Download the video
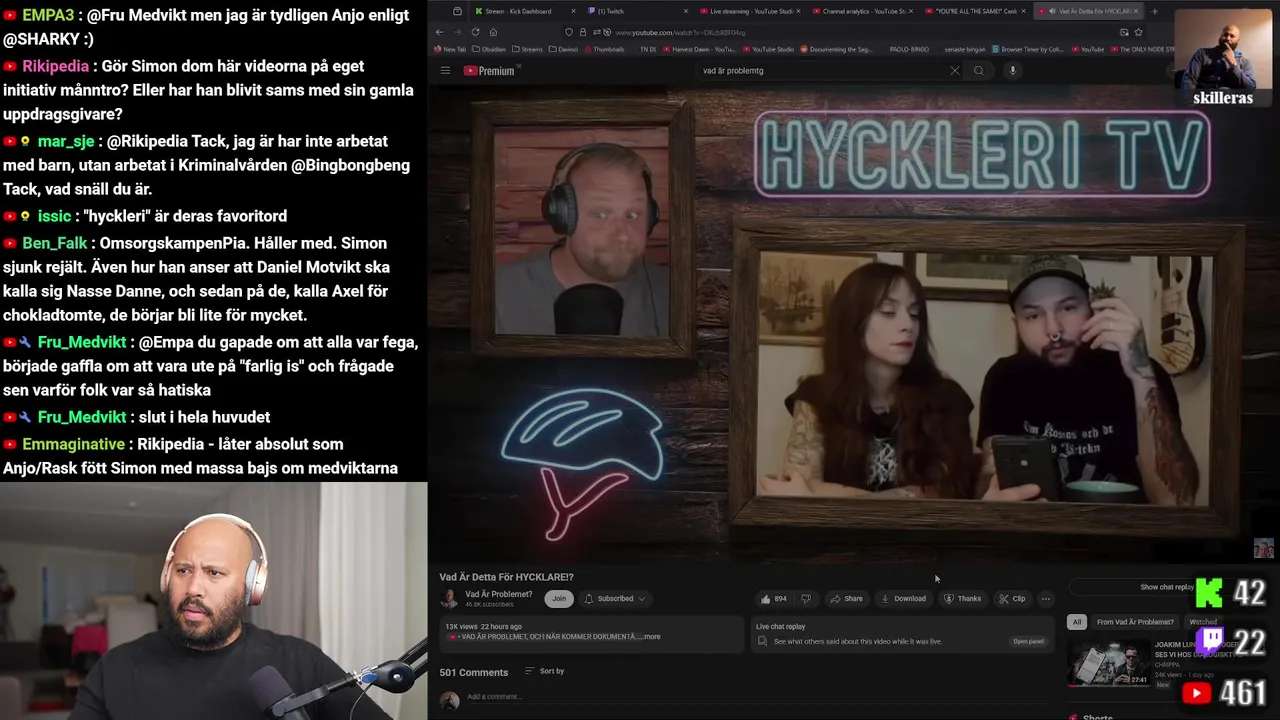 [903, 599]
